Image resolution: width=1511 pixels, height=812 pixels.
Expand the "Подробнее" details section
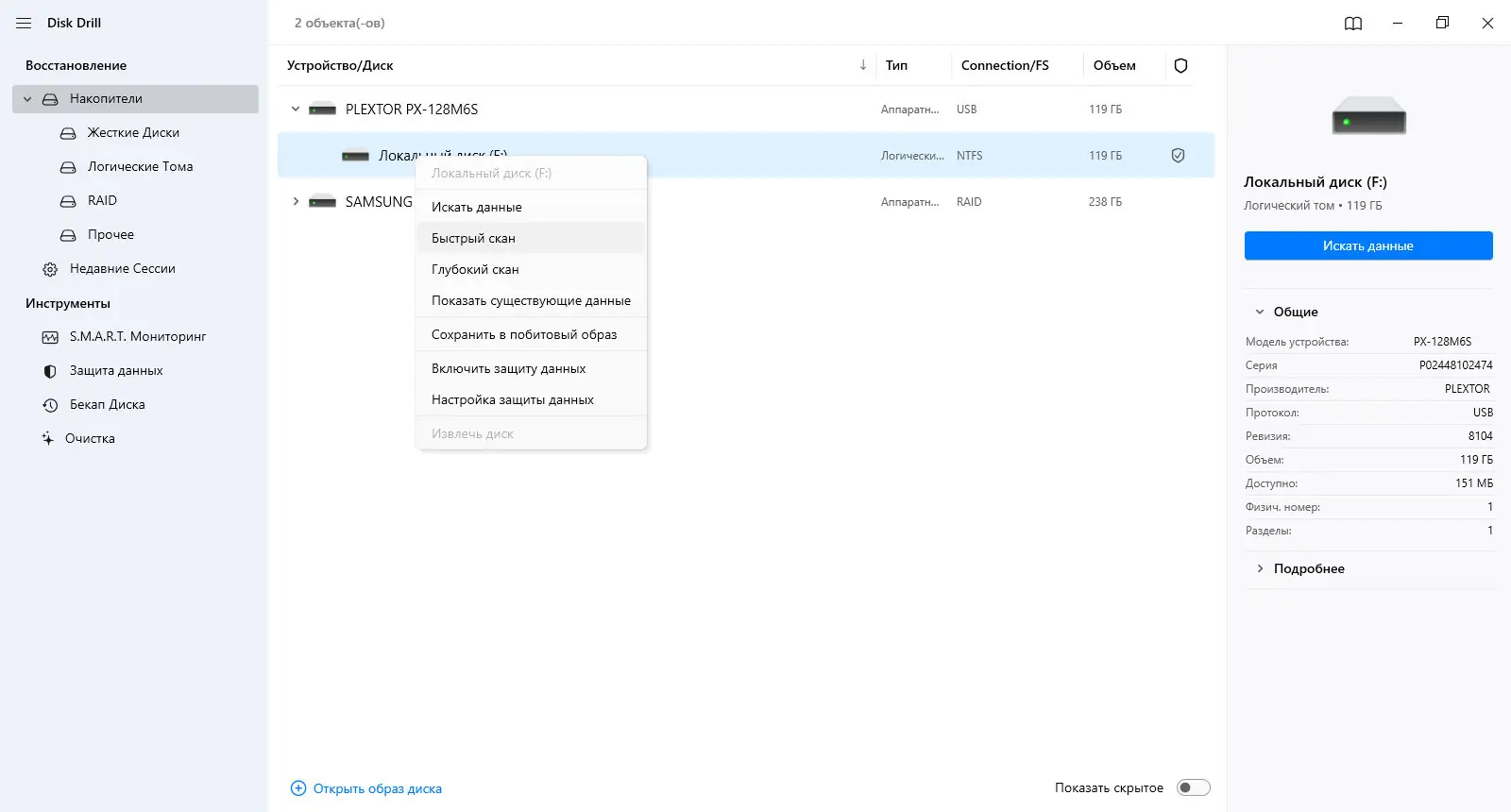(1260, 568)
